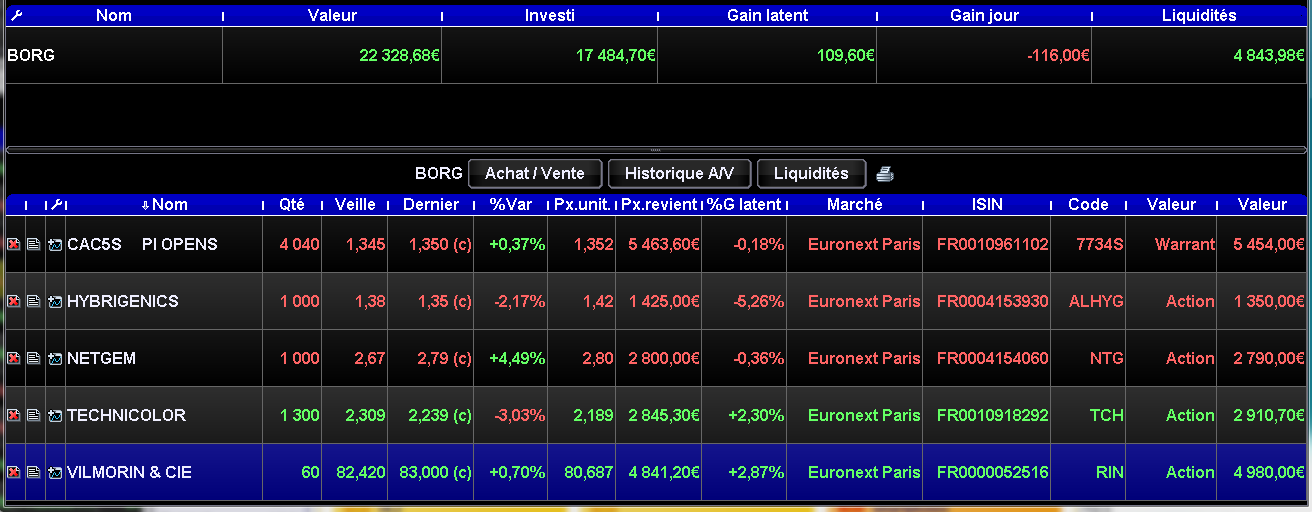The width and height of the screenshot is (1312, 512).
Task: Open the Achat / Vente dialog
Action: [x=534, y=173]
